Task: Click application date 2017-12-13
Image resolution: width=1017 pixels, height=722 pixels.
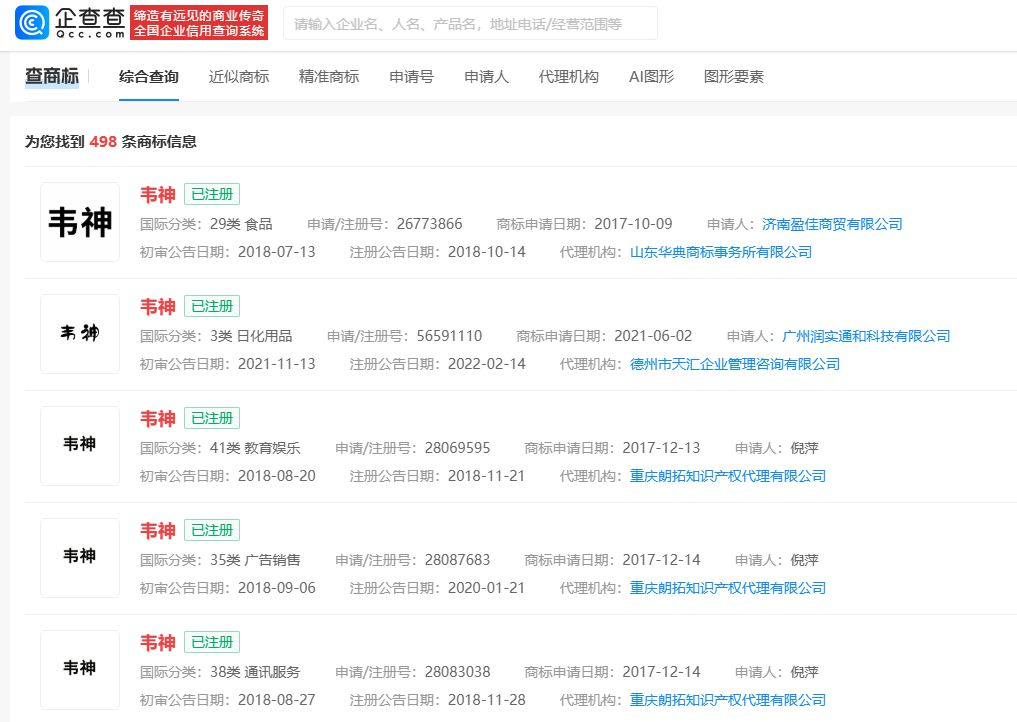Action: [662, 448]
